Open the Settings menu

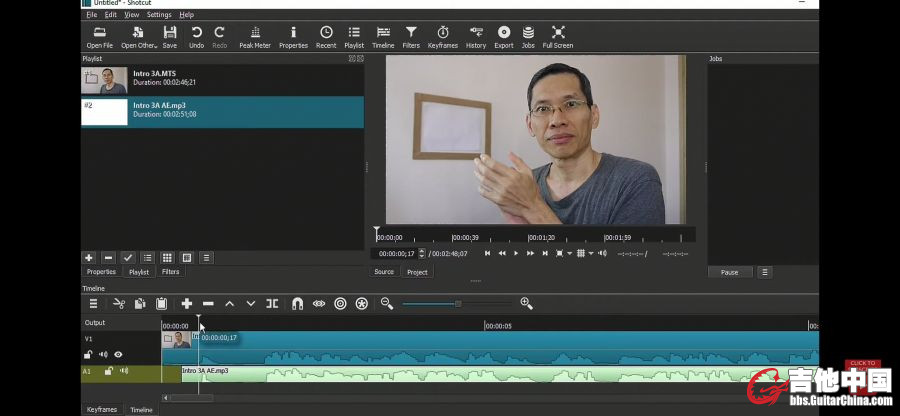point(159,15)
